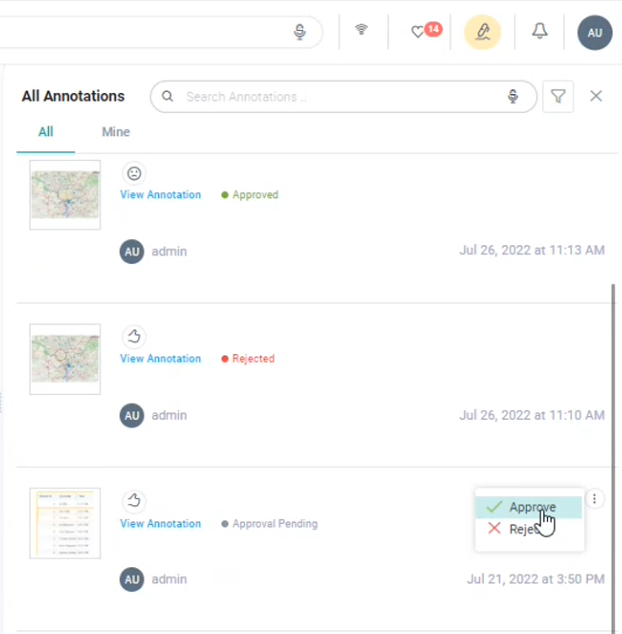This screenshot has height=634, width=622.
Task: Open three-dot menu of pending annotation
Action: click(595, 499)
